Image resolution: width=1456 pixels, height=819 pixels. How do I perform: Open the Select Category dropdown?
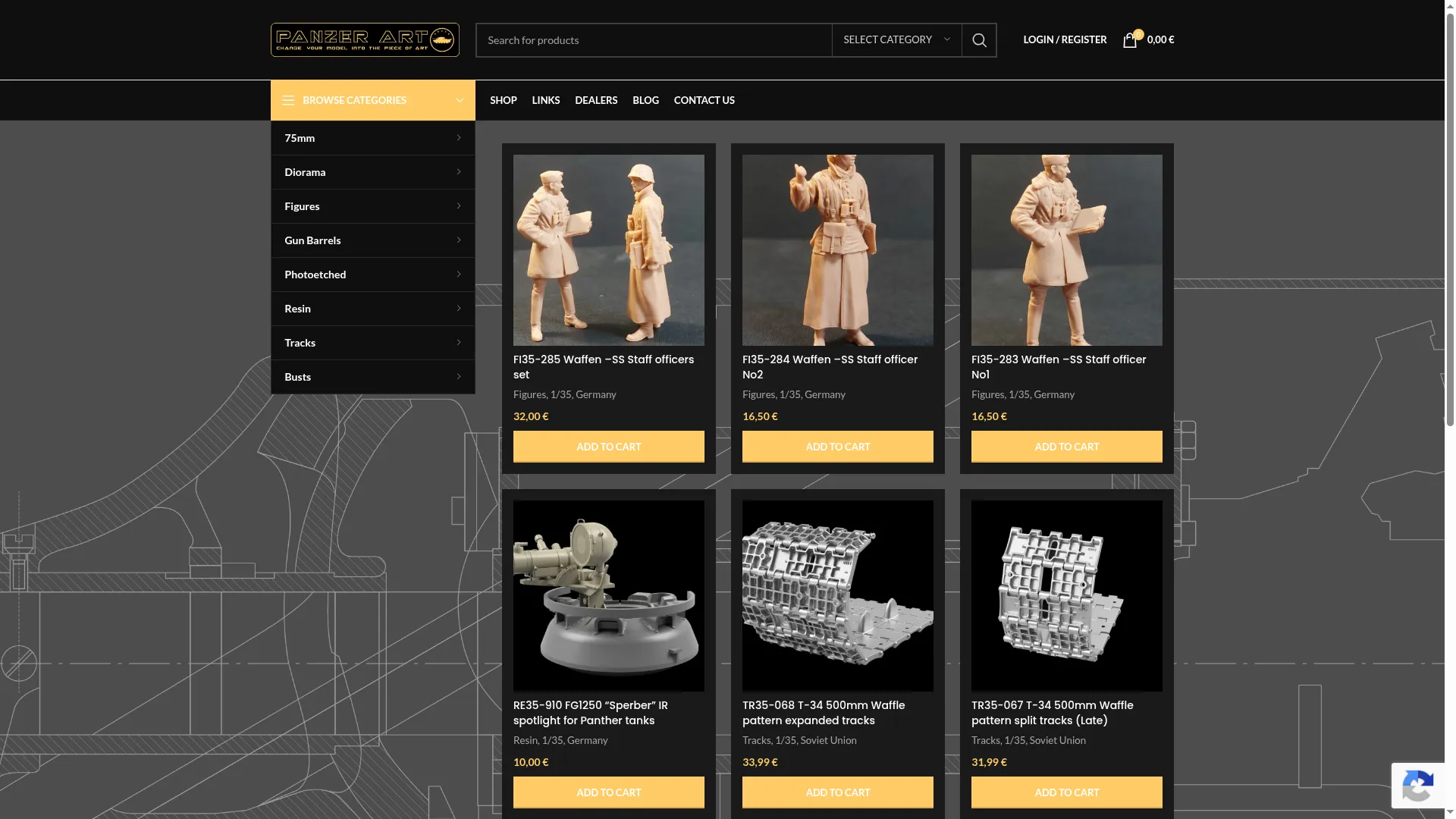(896, 40)
